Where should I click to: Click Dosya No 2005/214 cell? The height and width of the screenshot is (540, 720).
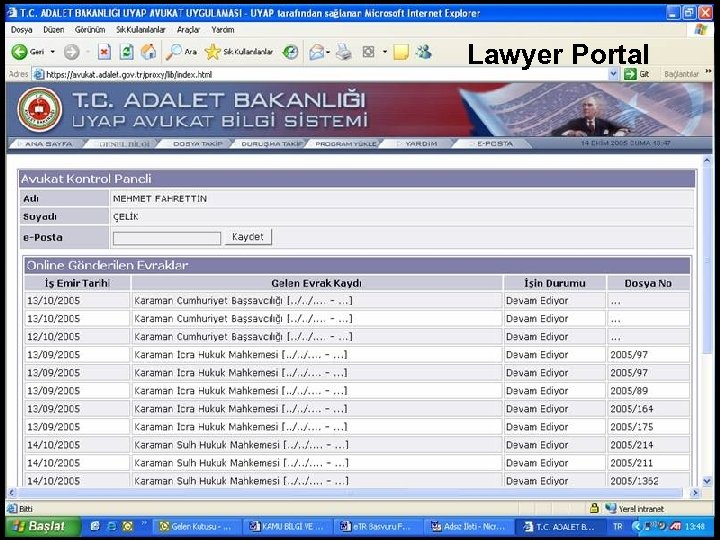tap(648, 445)
